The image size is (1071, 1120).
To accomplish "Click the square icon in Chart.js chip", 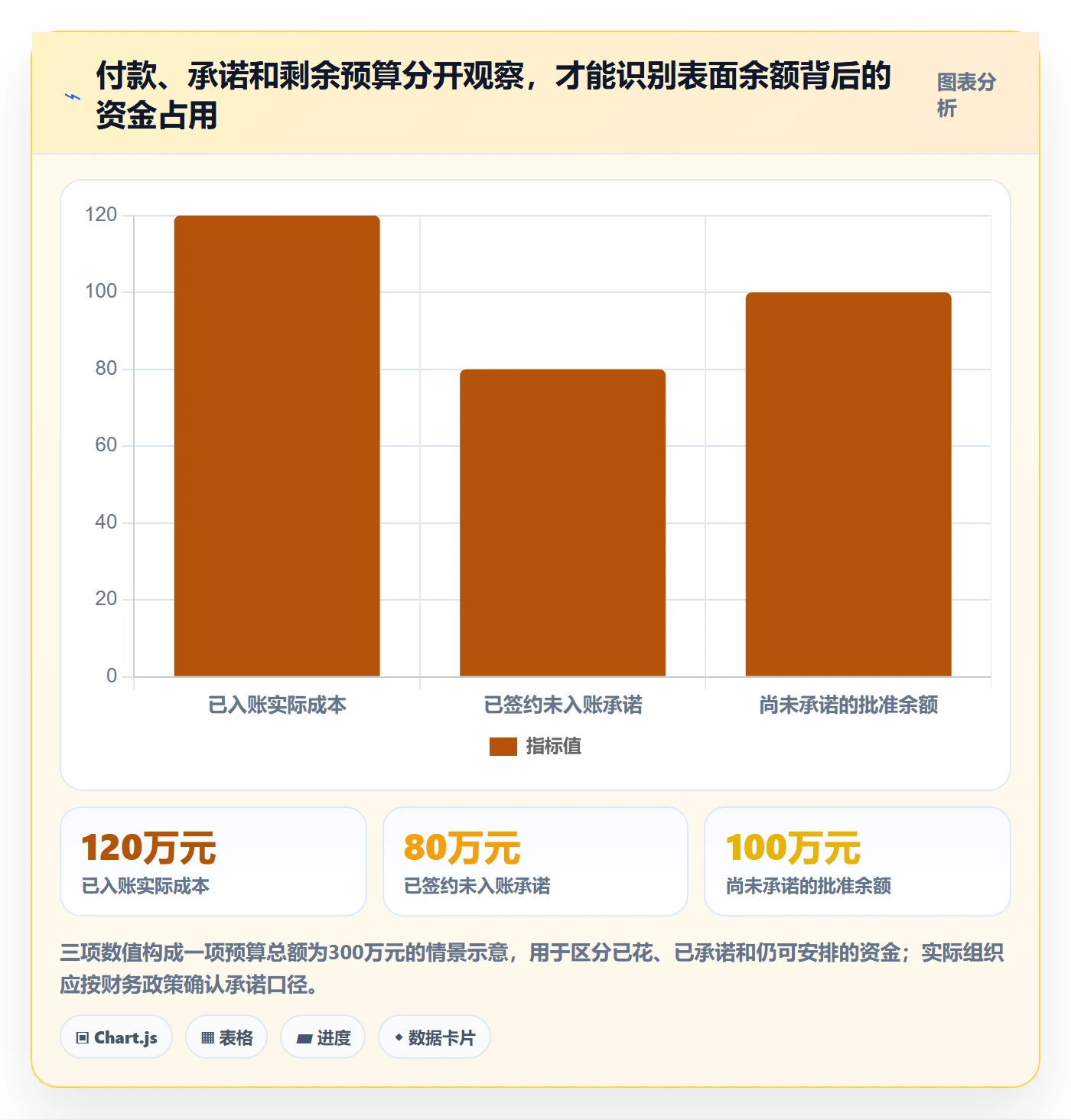I will (83, 1038).
